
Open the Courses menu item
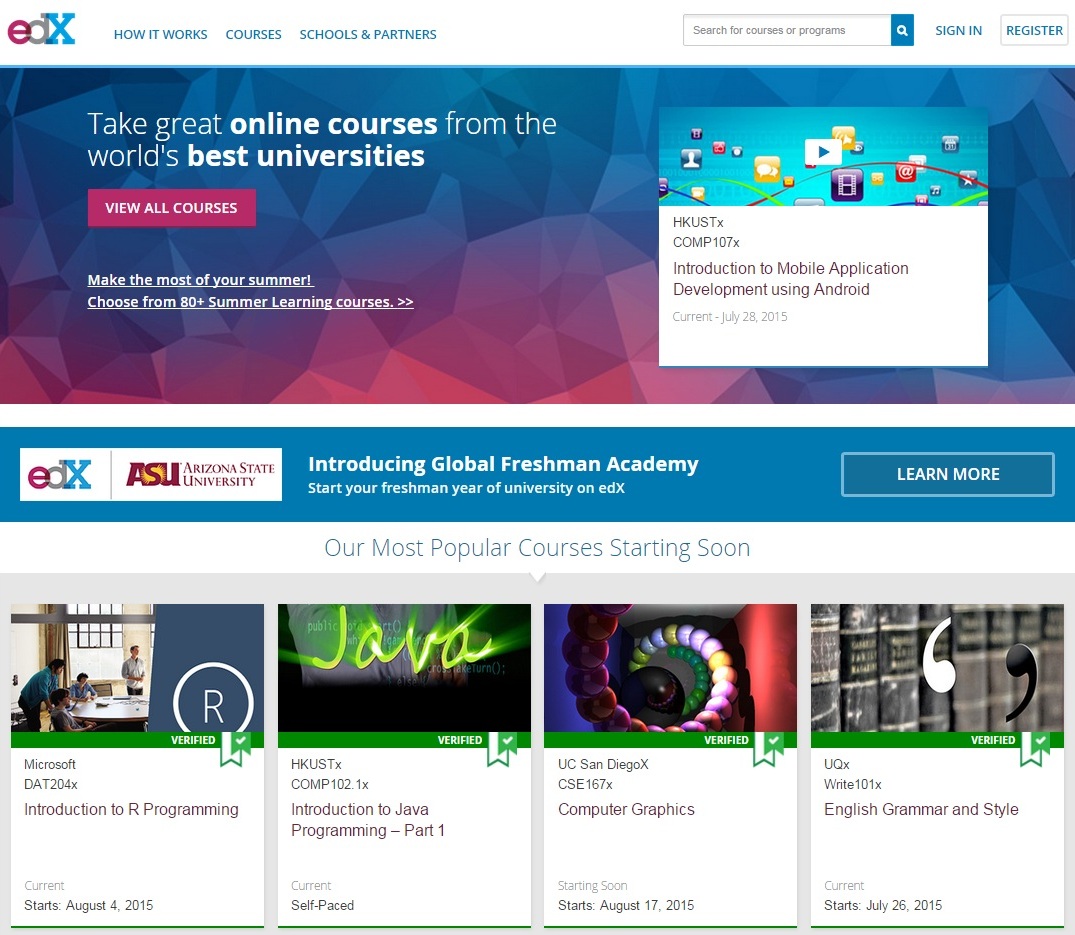[253, 34]
